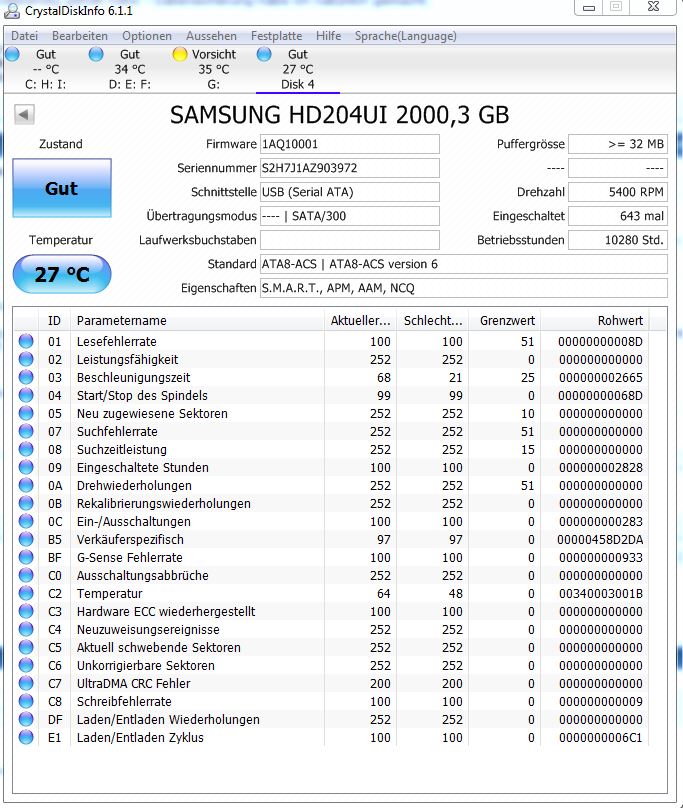Click the 27 °C temperature button
Image resolution: width=683 pixels, height=808 pixels.
(x=62, y=274)
